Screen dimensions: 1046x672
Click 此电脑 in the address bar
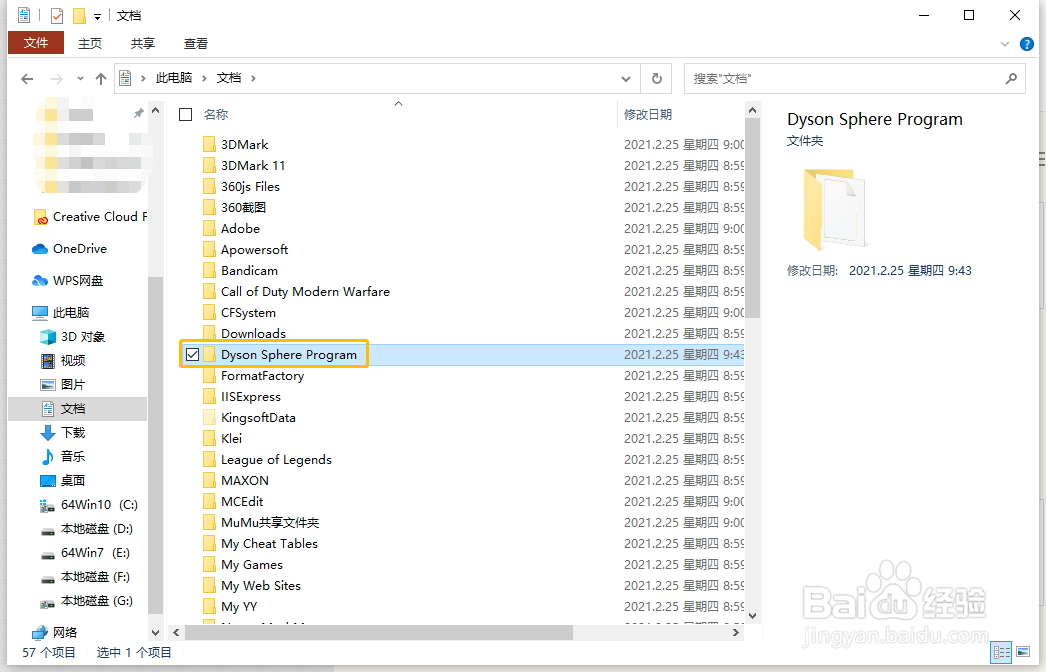(x=174, y=78)
